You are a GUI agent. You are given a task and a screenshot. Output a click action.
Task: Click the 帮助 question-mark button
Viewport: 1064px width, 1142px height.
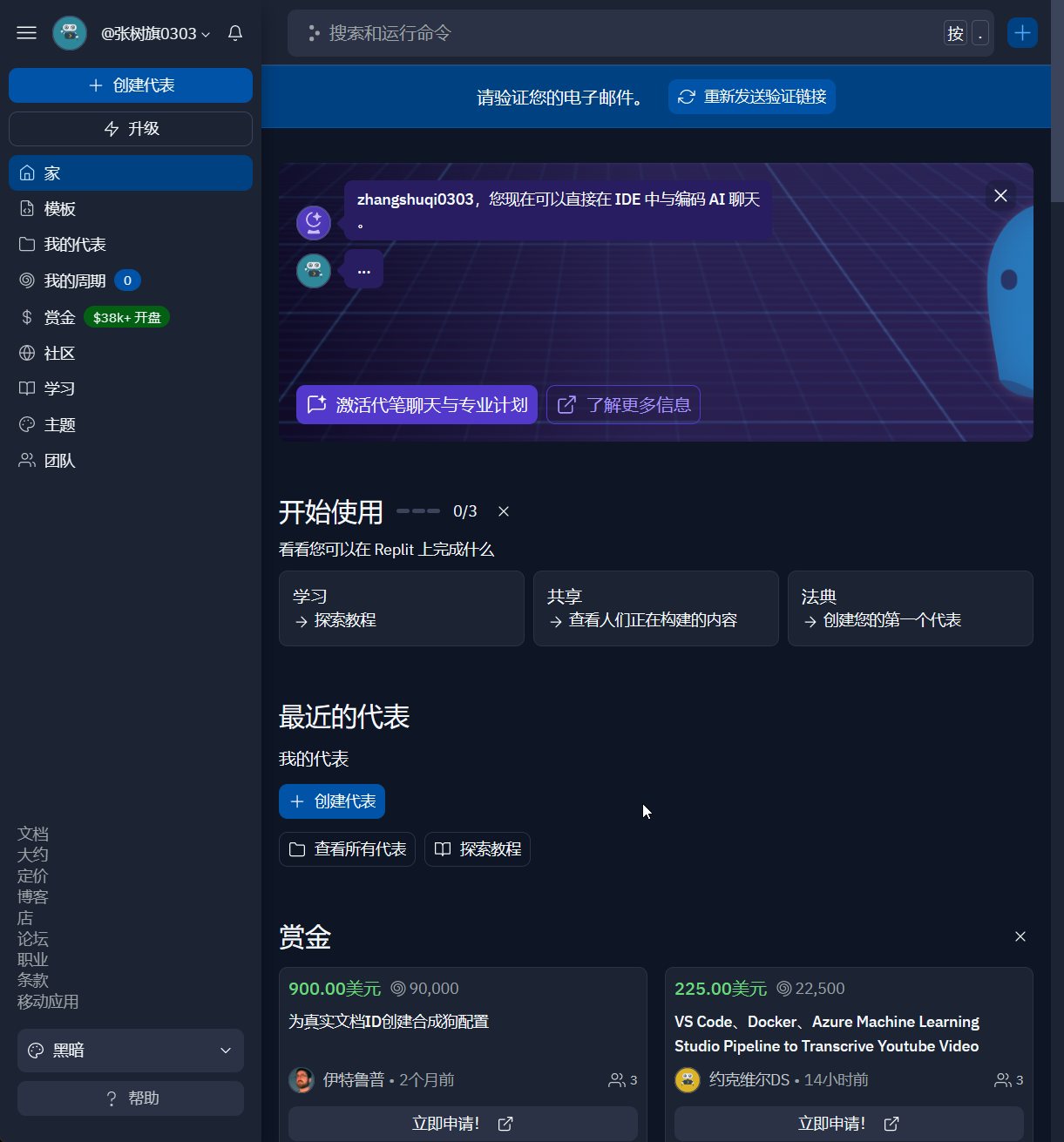coord(130,1098)
